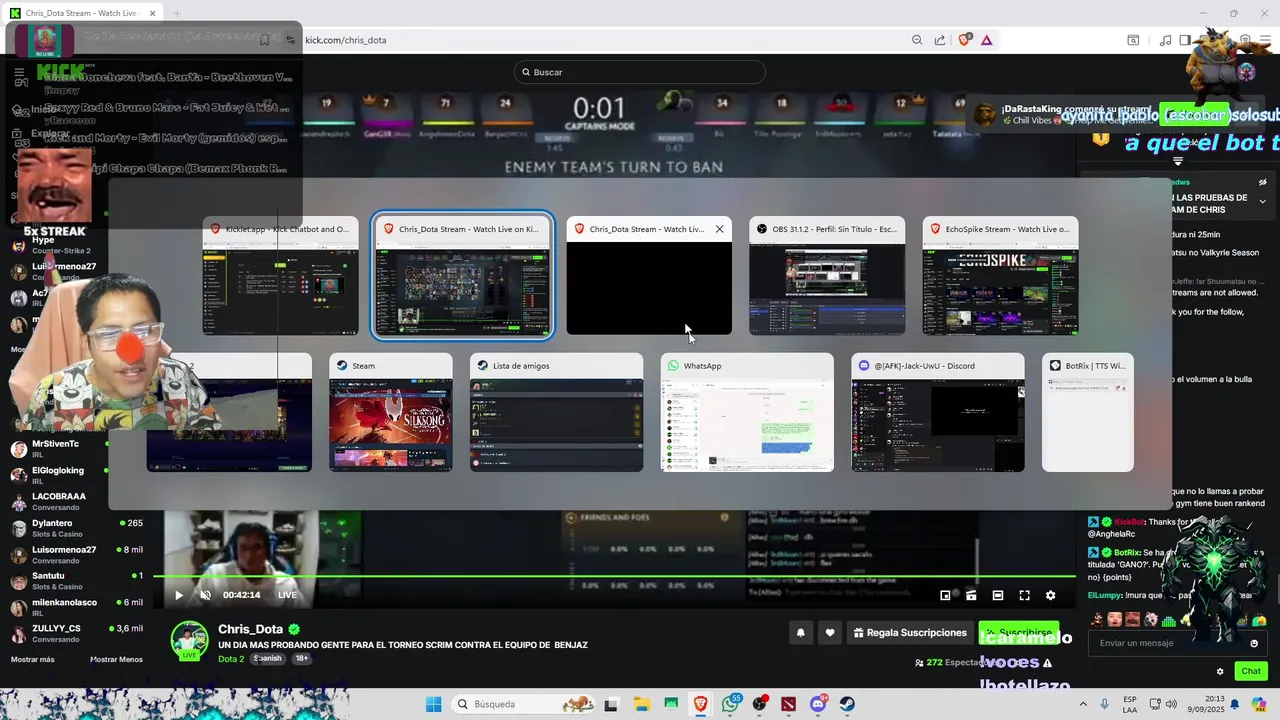Viewport: 1280px width, 720px height.
Task: Switch to the EchoSpike Stream window
Action: pyautogui.click(x=1000, y=276)
